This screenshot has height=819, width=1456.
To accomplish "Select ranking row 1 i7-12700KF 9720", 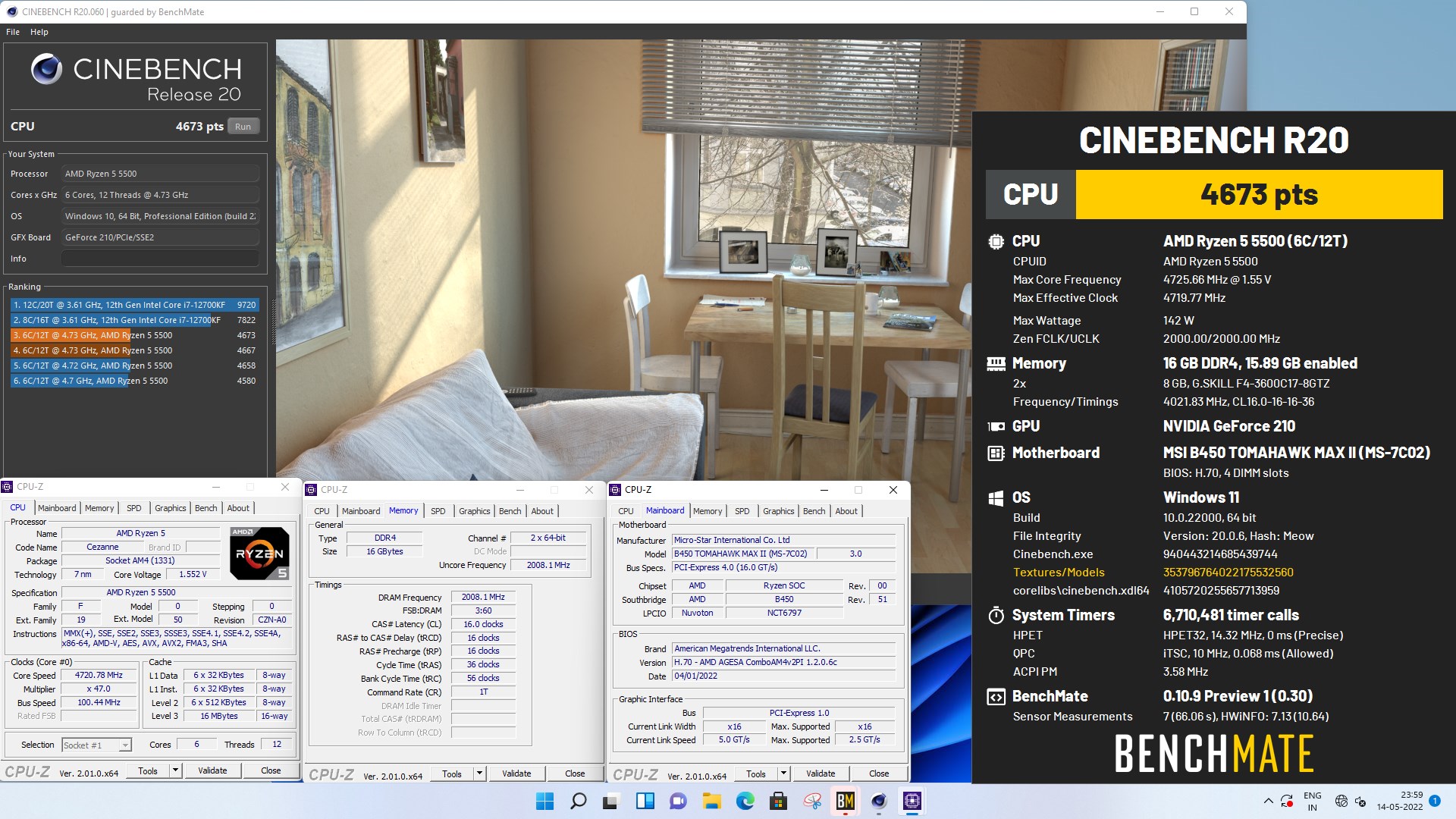I will coord(134,305).
